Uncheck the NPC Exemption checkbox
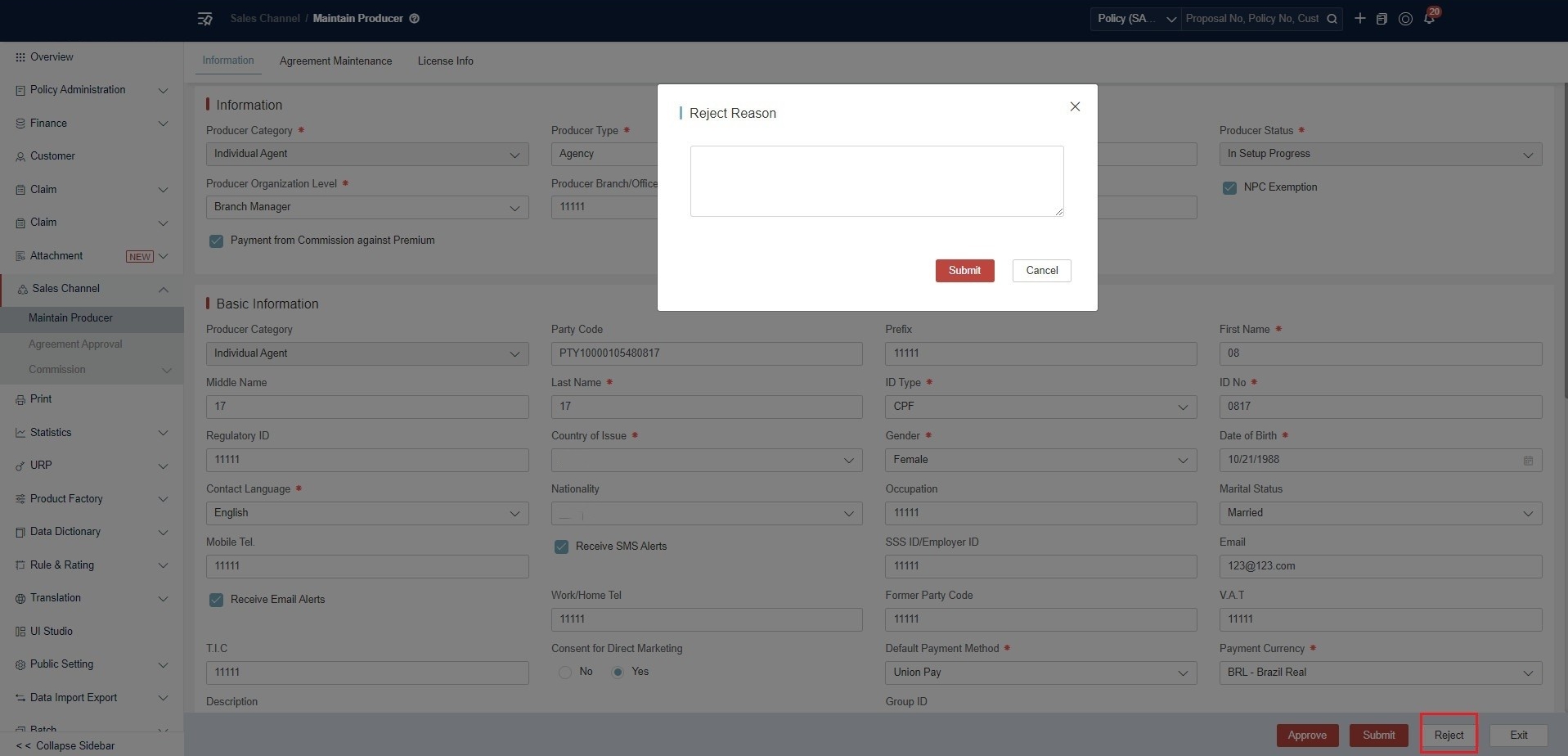1568x756 pixels. click(1229, 187)
